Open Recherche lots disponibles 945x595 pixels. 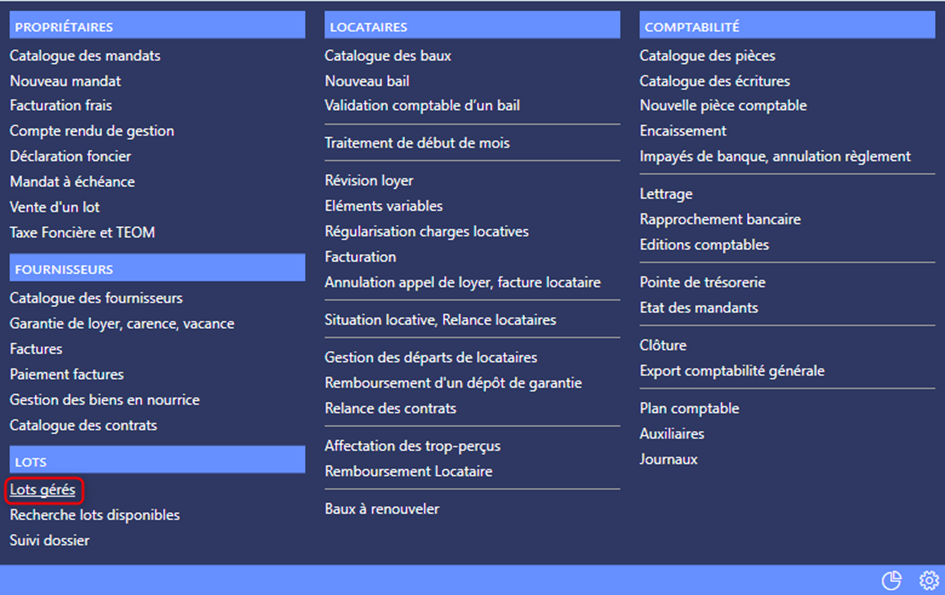[x=95, y=515]
